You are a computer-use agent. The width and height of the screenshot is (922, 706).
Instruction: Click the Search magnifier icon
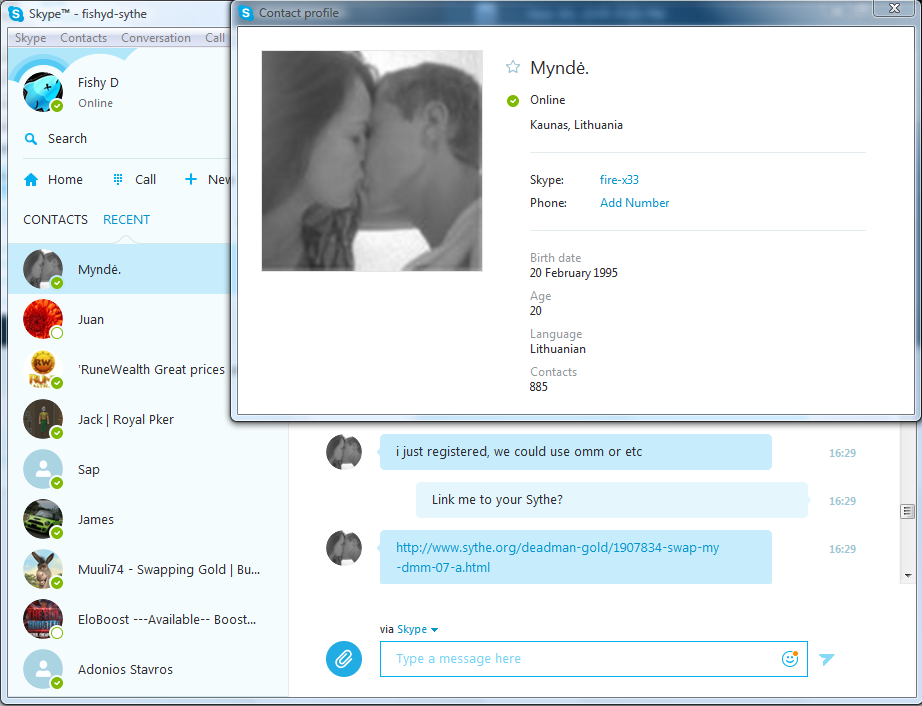tap(31, 139)
